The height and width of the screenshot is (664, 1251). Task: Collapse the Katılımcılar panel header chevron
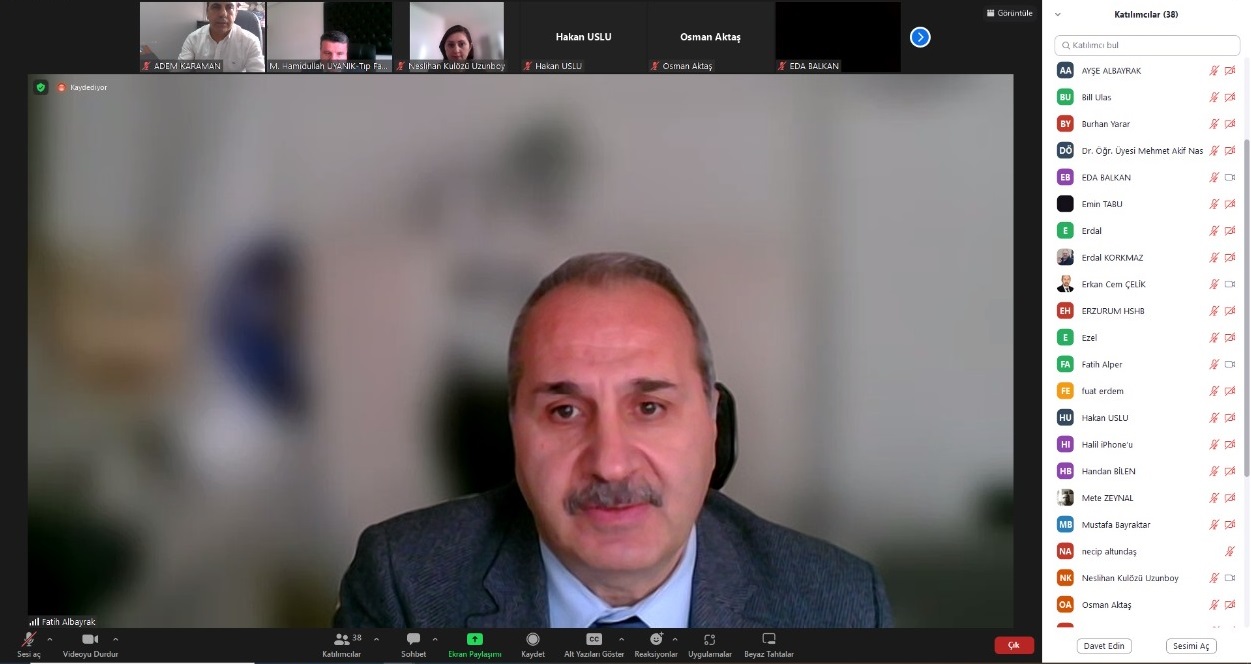tap(1058, 15)
